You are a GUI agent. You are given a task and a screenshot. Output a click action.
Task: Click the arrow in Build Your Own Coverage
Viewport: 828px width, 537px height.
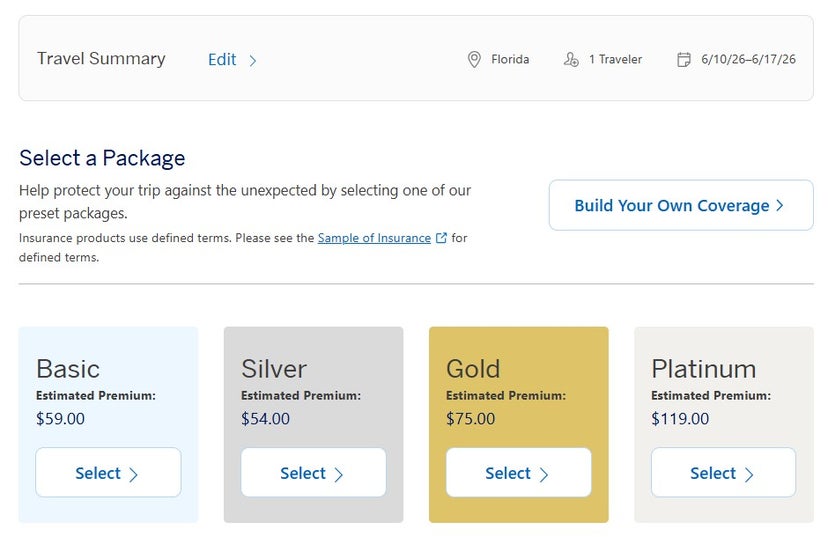(780, 206)
